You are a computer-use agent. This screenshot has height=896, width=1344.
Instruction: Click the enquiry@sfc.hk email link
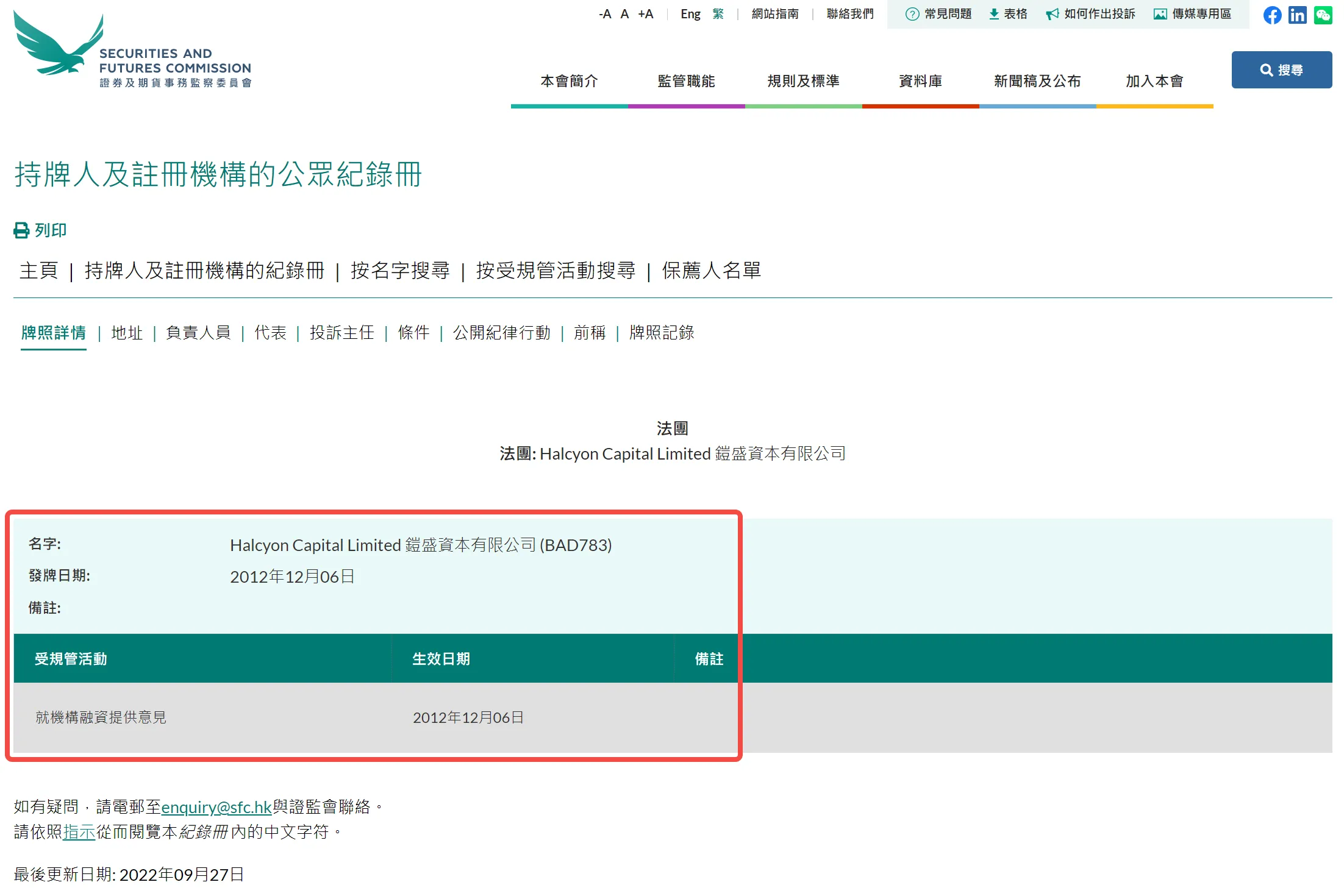(x=216, y=807)
